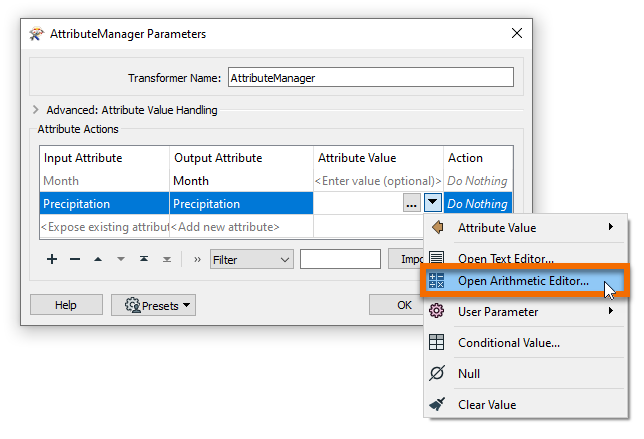This screenshot has width=644, height=439.
Task: Click the Null icon in context menu
Action: tap(437, 374)
